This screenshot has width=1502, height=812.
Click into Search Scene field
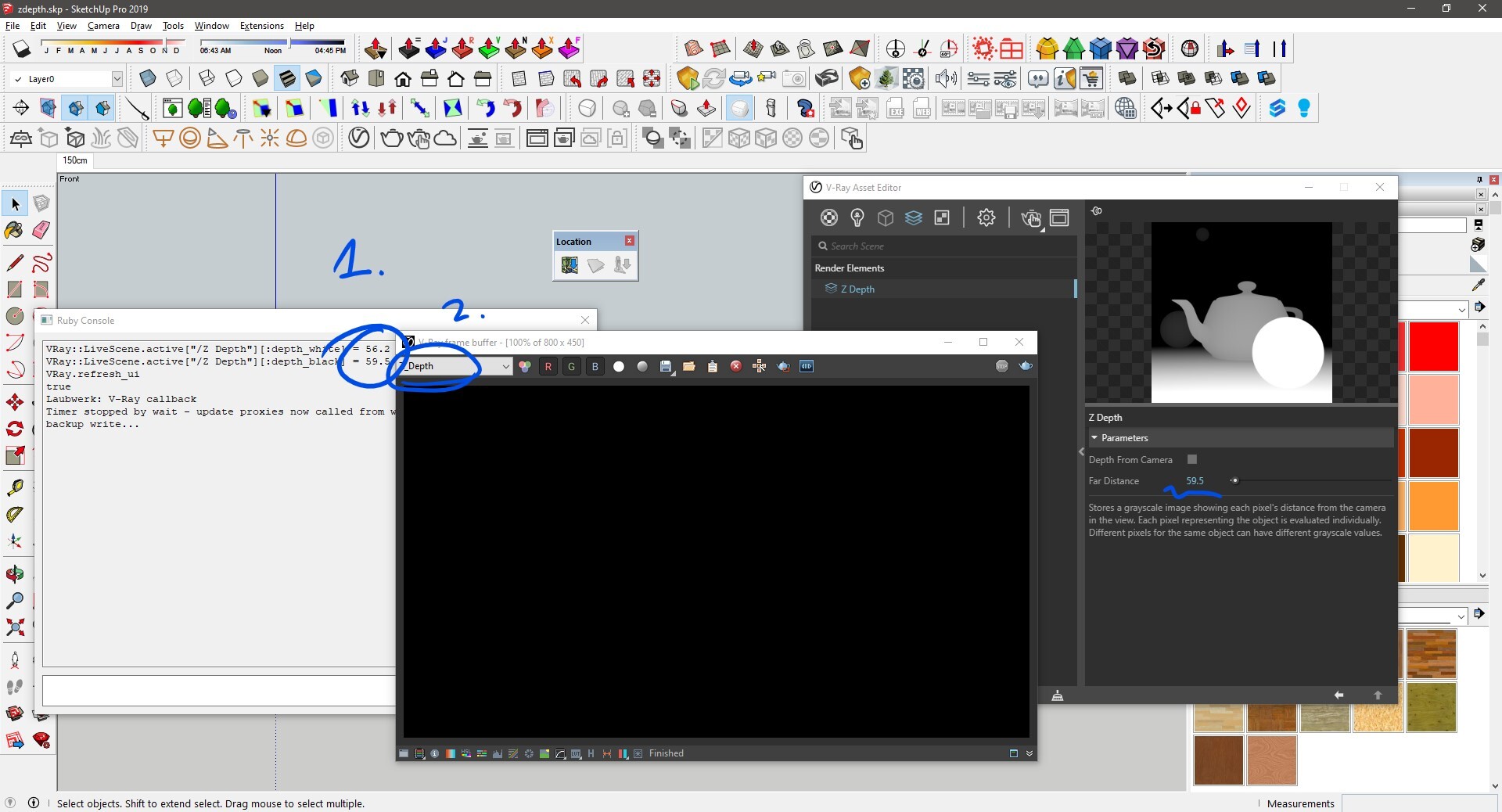tap(943, 246)
